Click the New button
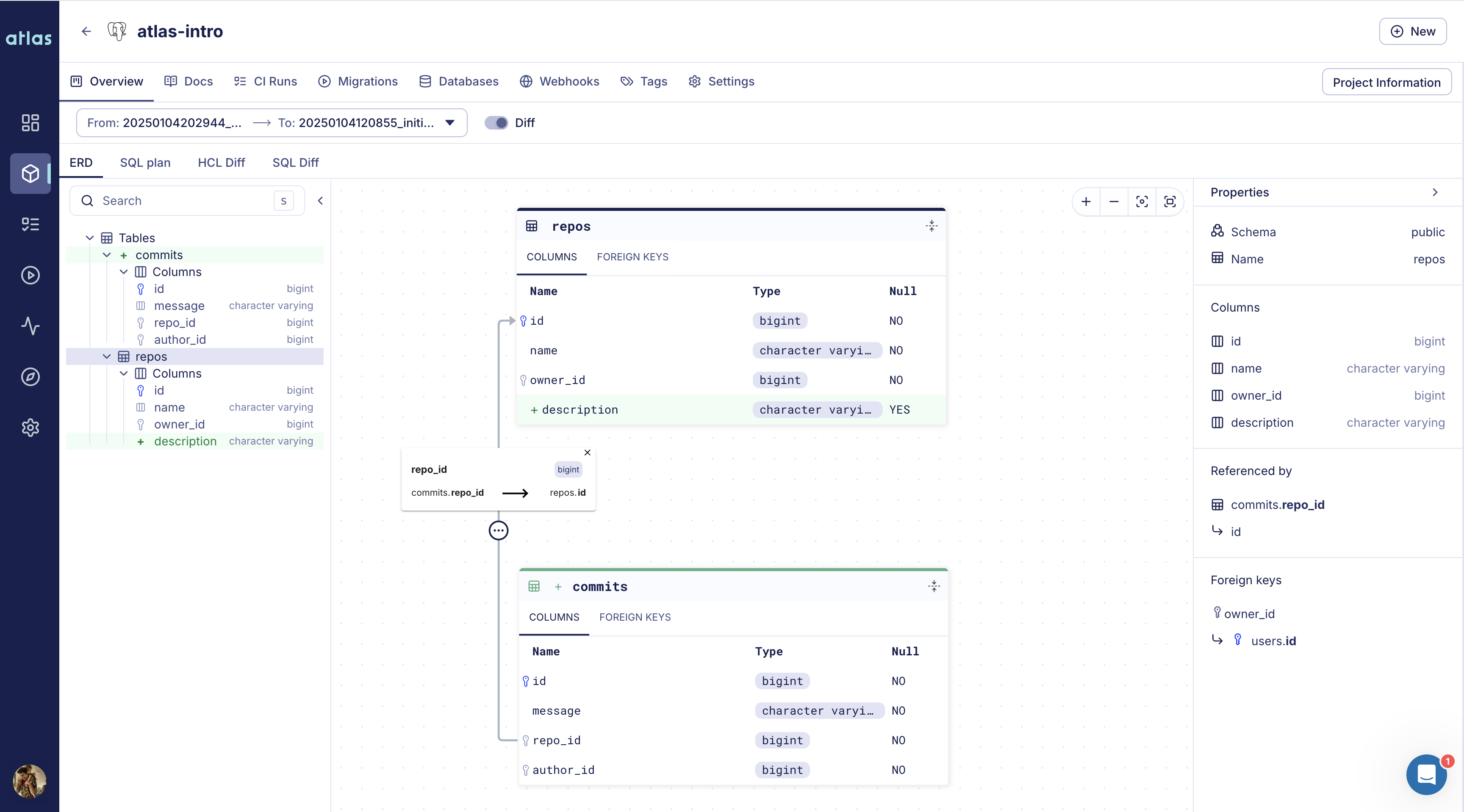Viewport: 1464px width, 812px height. point(1412,31)
